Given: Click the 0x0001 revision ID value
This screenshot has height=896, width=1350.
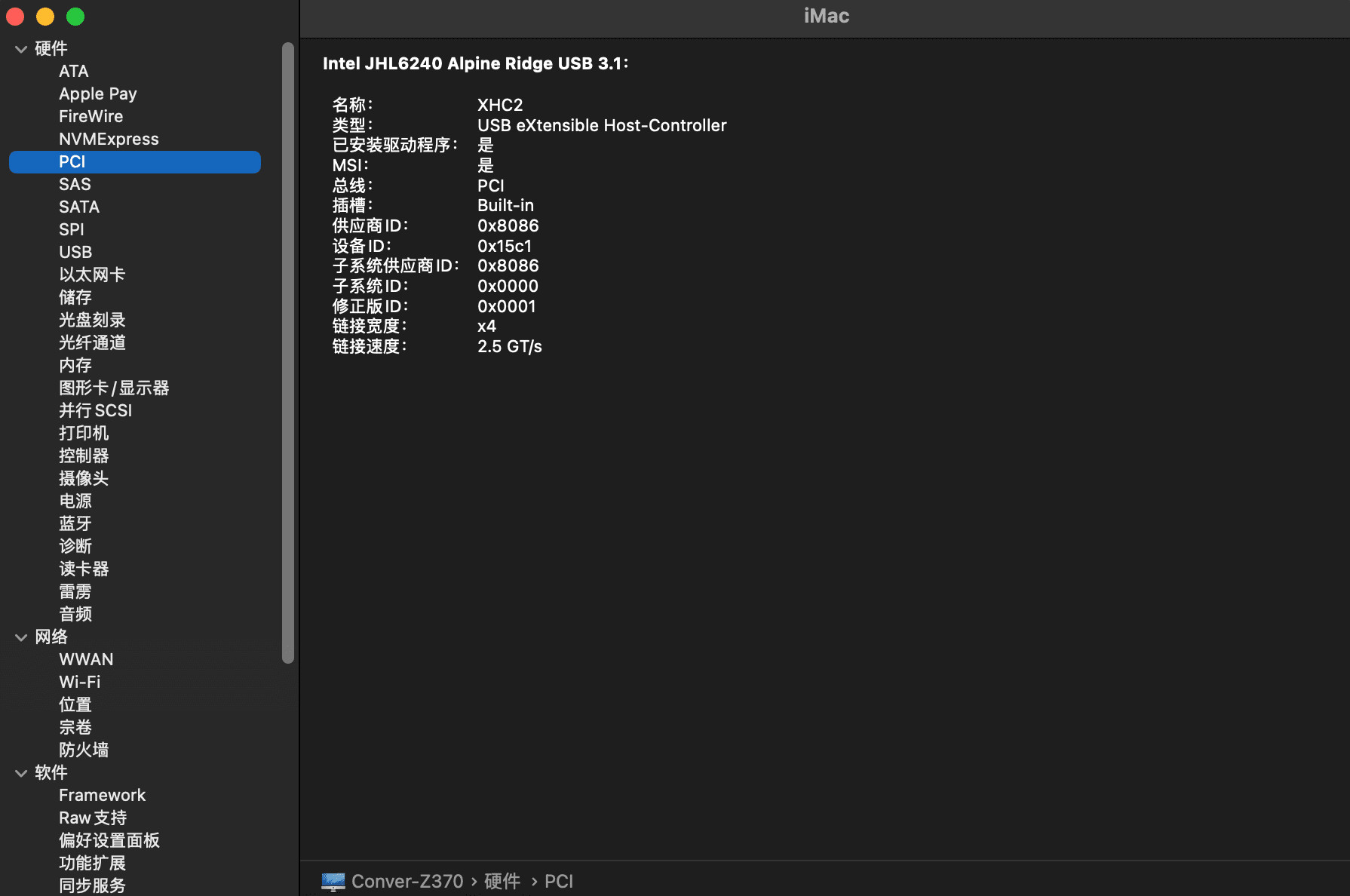Looking at the screenshot, I should point(506,306).
